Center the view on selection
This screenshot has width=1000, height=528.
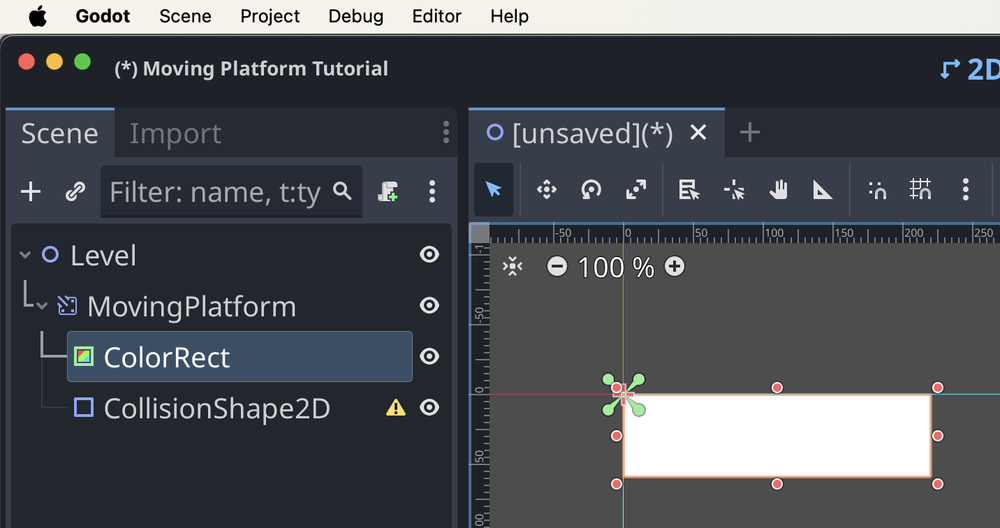pyautogui.click(x=512, y=266)
